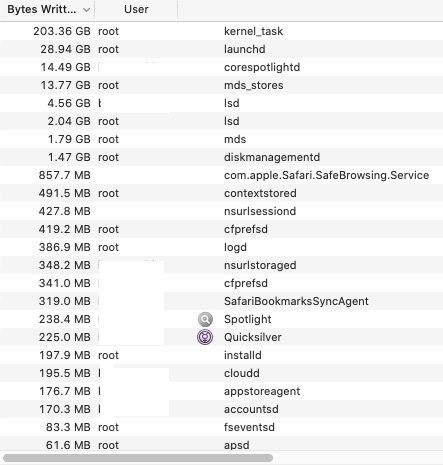The height and width of the screenshot is (465, 443).
Task: Click the Spotlight magnifier icon
Action: pyautogui.click(x=205, y=319)
